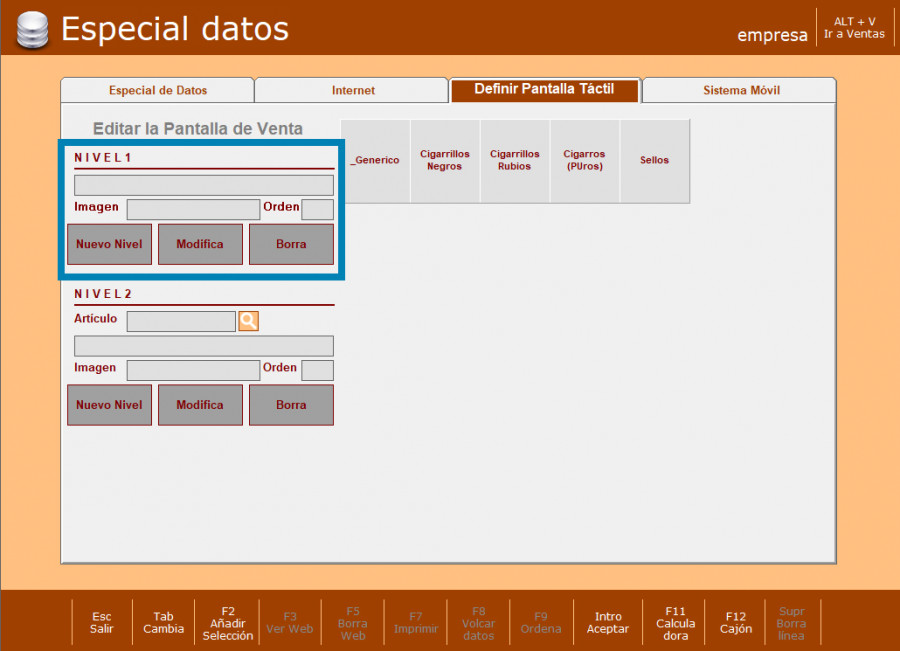
Task: Select the Sellos category tile
Action: (655, 161)
